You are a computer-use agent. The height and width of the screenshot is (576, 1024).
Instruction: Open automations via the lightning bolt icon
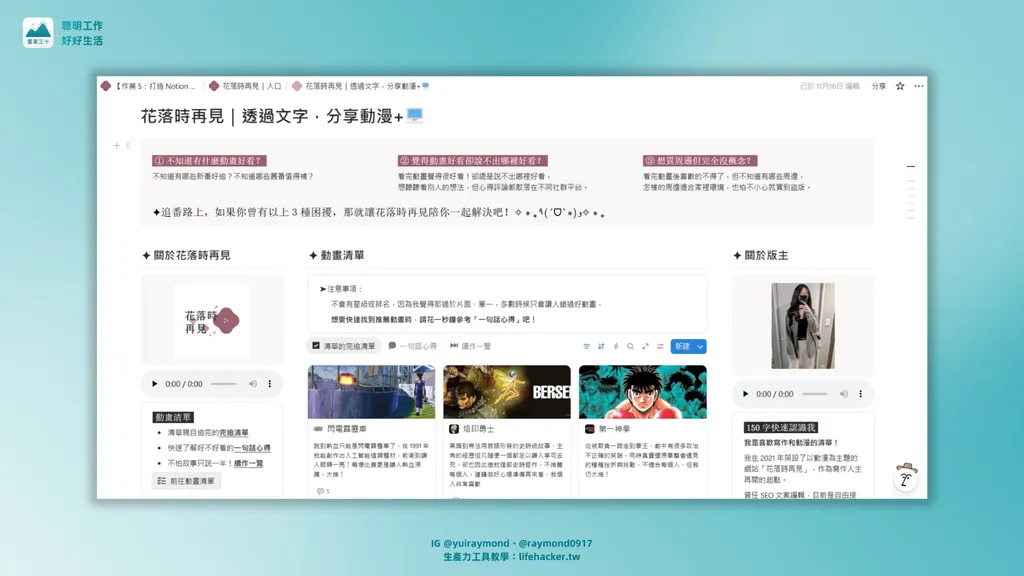click(616, 347)
